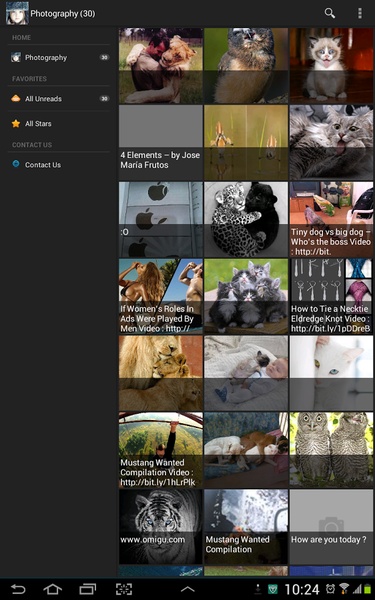Screen dimensions: 375x600
Task: Open the baby sleeping with kitten photo
Action: 246,373
